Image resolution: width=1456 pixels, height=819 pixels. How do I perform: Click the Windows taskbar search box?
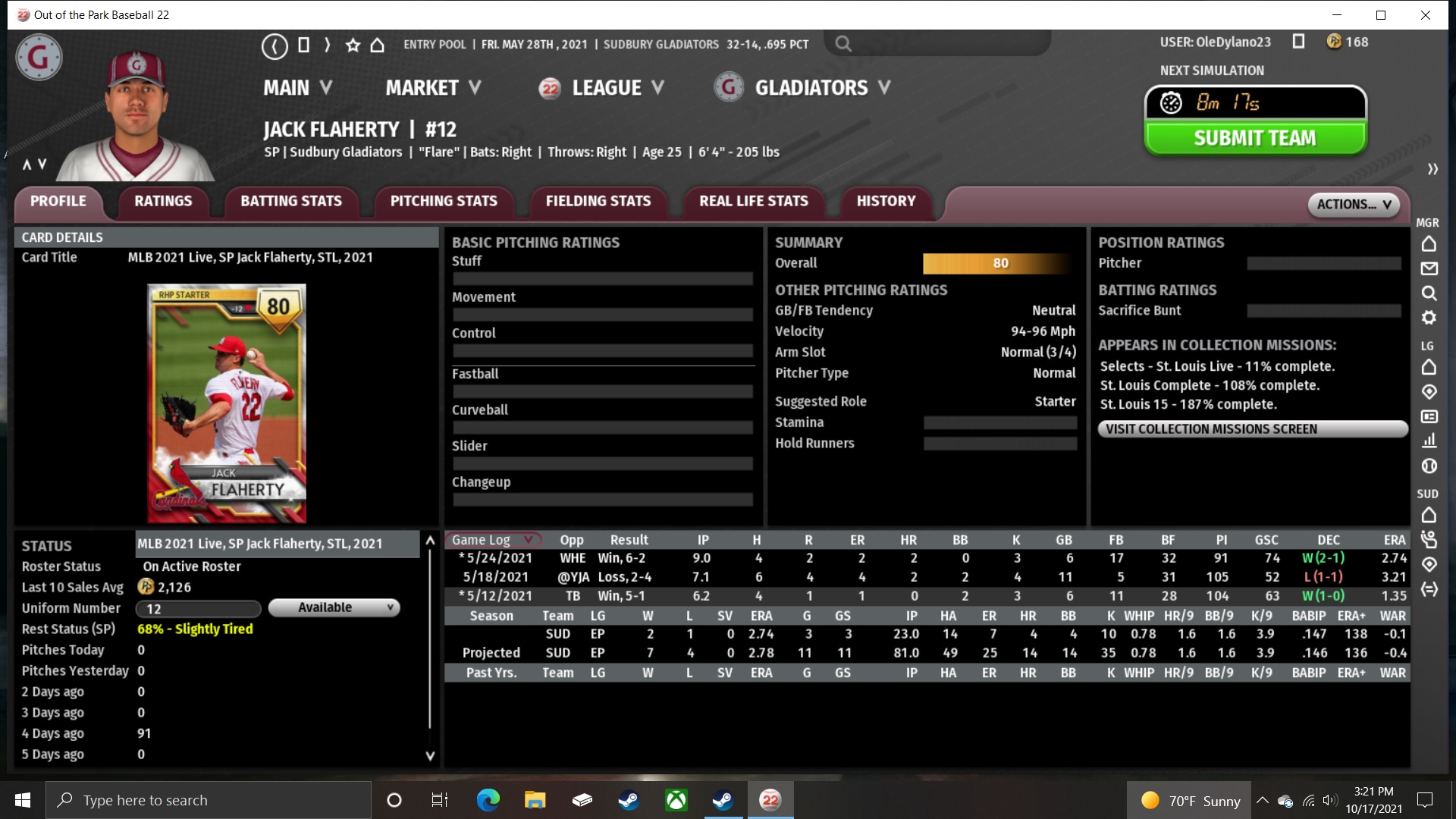coord(209,800)
